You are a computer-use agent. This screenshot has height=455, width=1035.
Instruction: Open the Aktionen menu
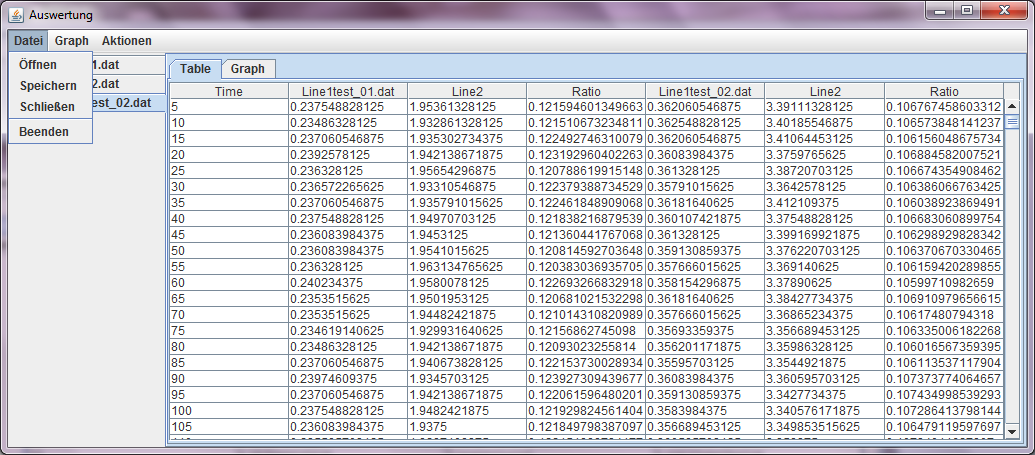(x=127, y=41)
